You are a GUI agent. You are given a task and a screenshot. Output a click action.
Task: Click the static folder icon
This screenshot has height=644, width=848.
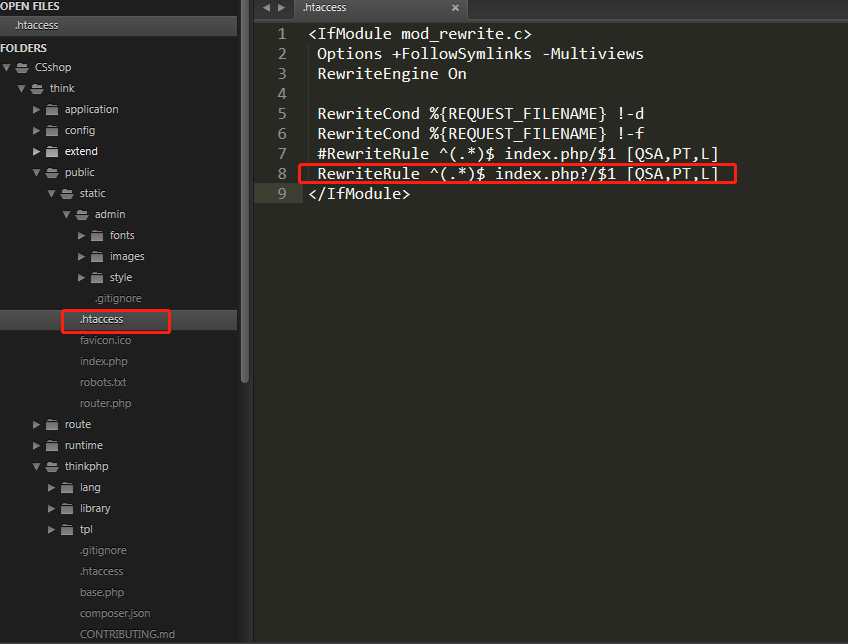67,194
